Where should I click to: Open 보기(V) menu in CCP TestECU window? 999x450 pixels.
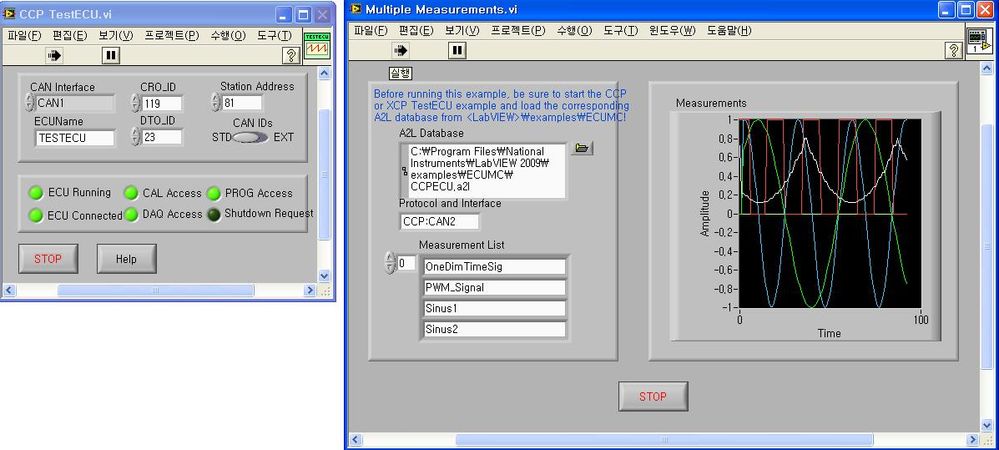(x=115, y=36)
